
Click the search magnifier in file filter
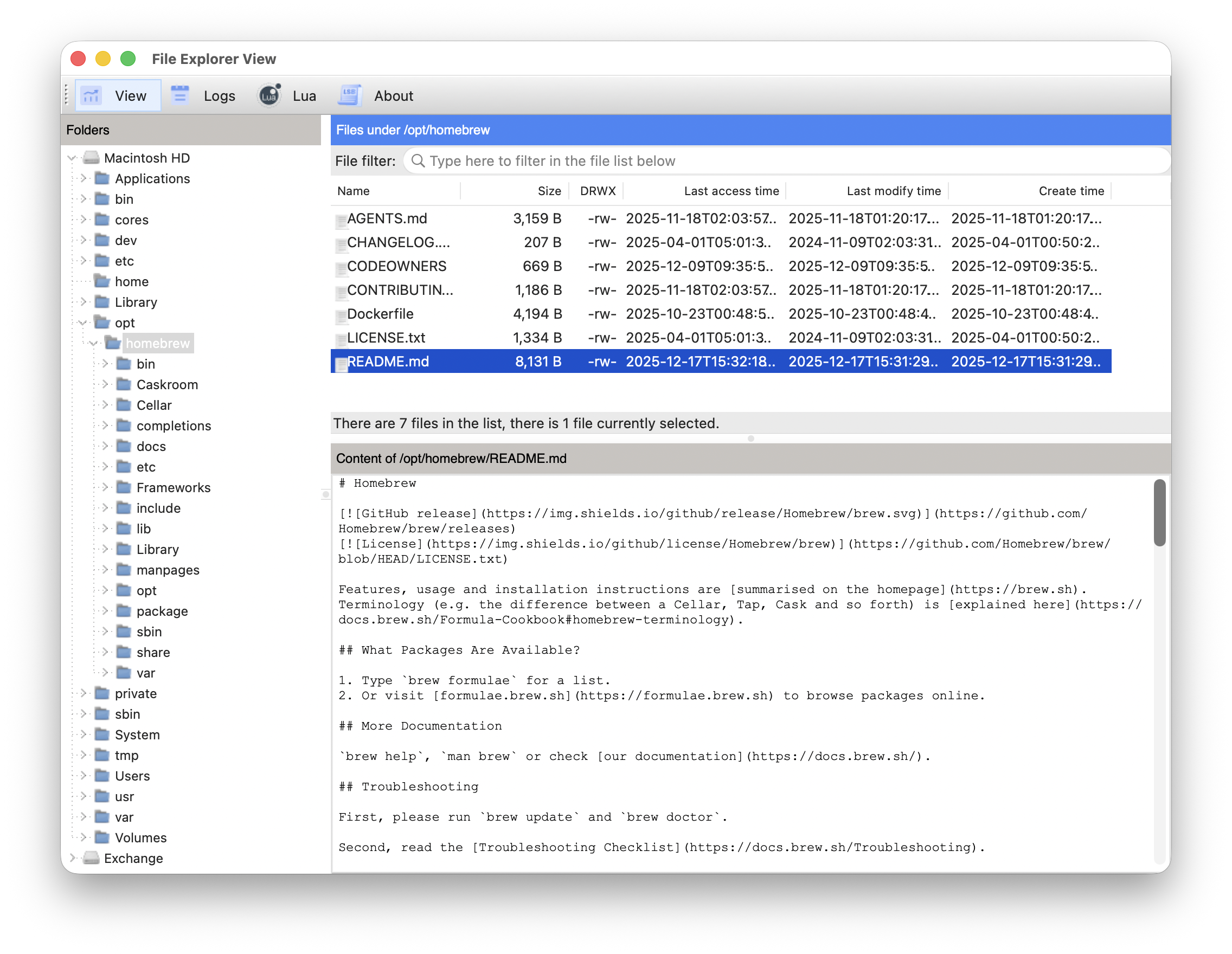click(418, 160)
